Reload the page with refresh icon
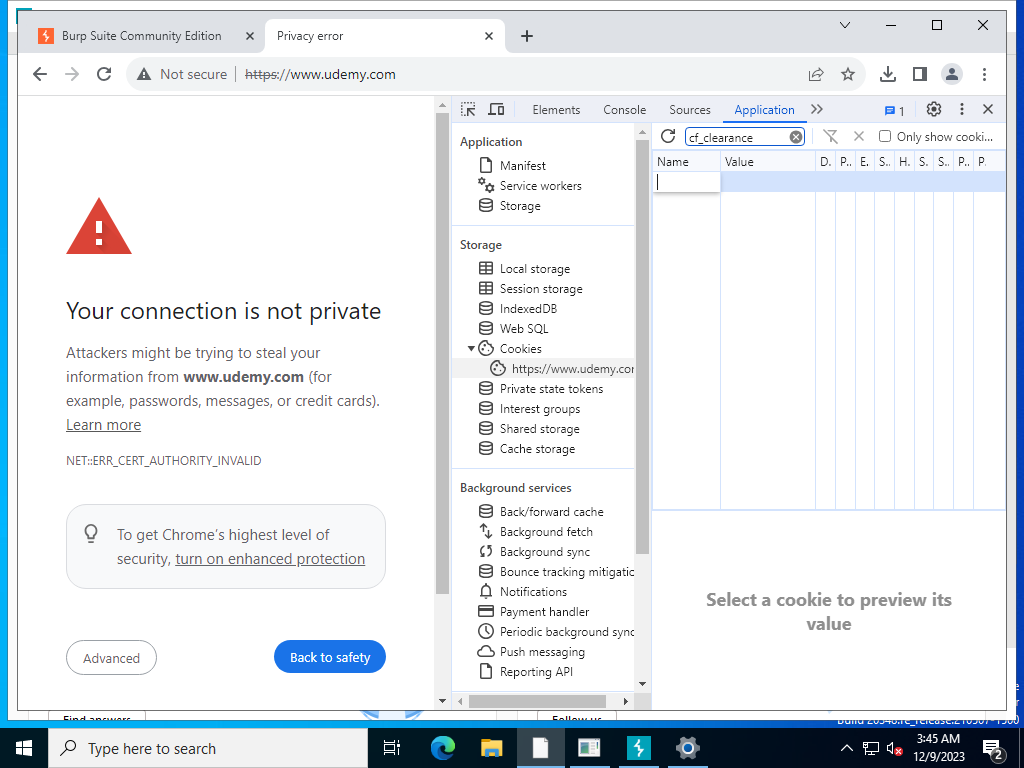 click(104, 74)
